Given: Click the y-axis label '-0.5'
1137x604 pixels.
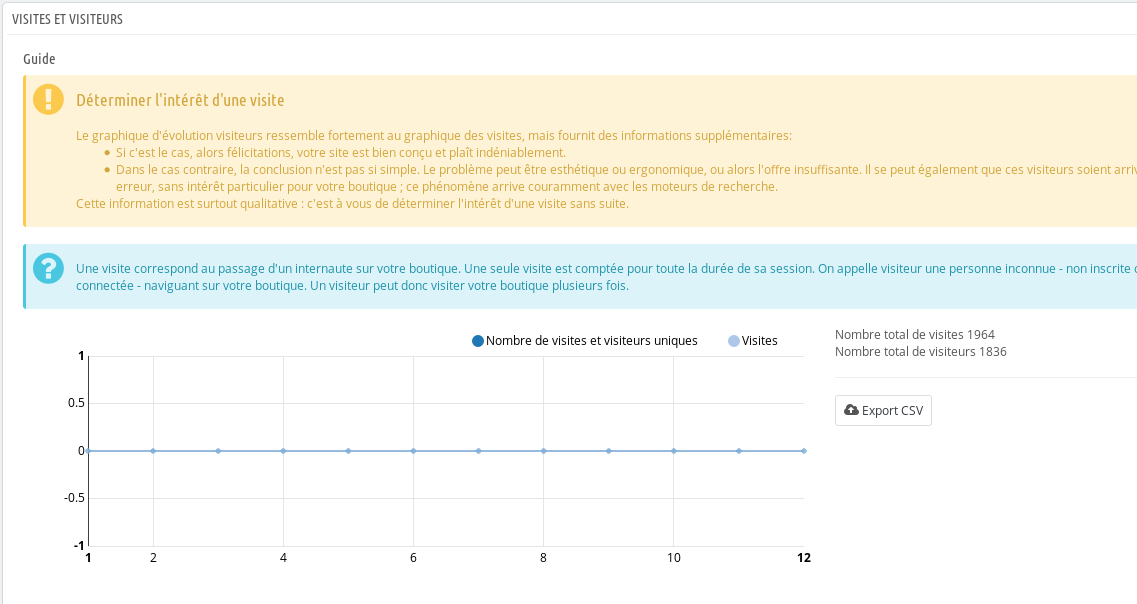Looking at the screenshot, I should tap(74, 498).
